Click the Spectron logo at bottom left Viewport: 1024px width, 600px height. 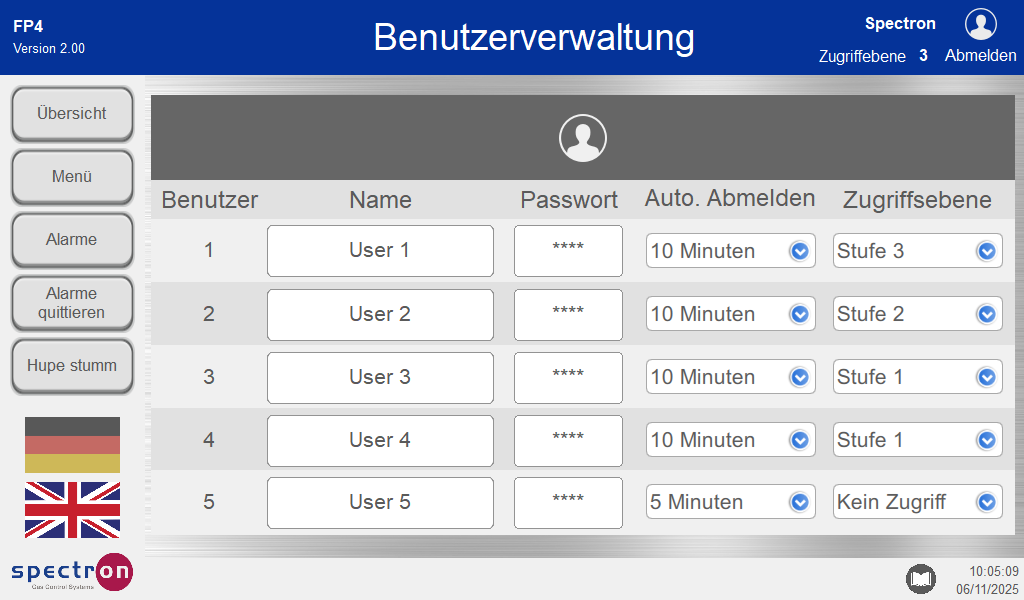click(72, 572)
